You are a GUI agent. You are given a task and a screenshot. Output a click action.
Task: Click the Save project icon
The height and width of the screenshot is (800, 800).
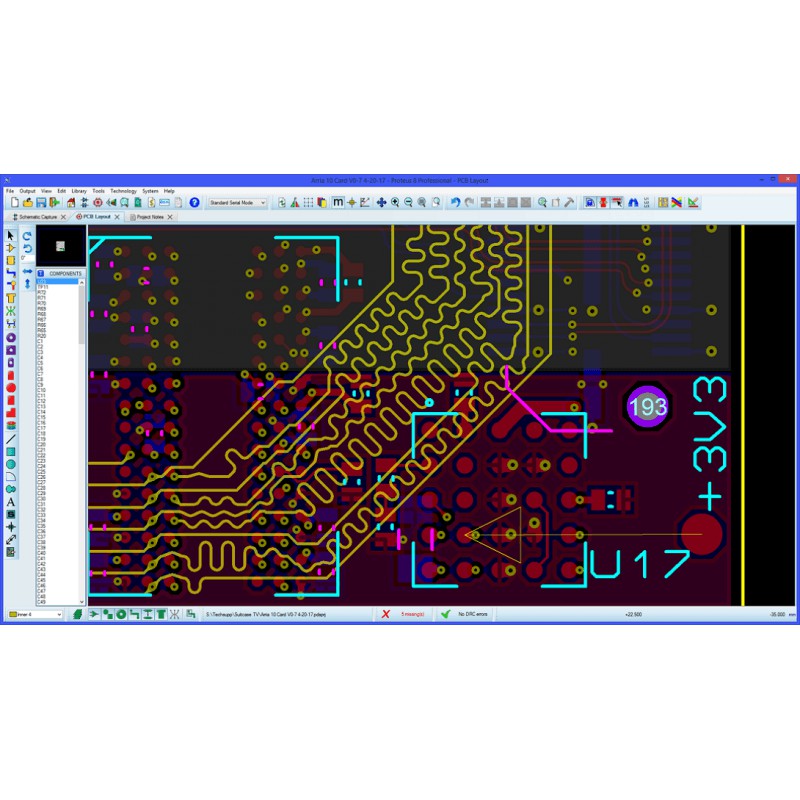41,202
